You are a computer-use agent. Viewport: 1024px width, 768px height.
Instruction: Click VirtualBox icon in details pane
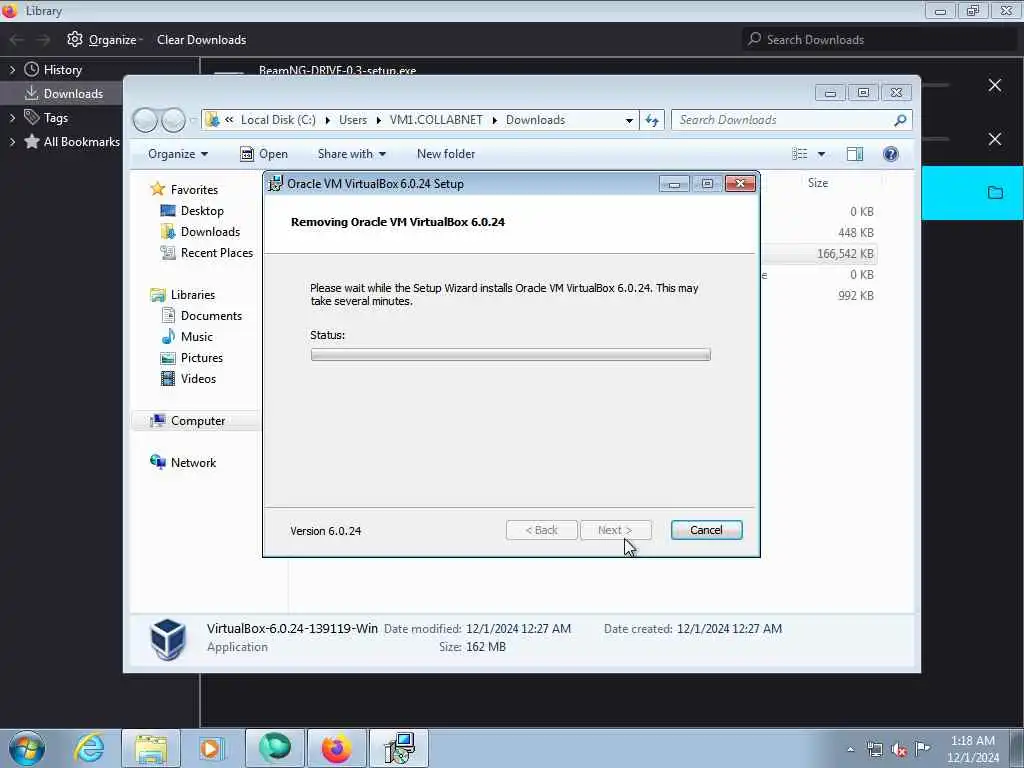(x=168, y=639)
